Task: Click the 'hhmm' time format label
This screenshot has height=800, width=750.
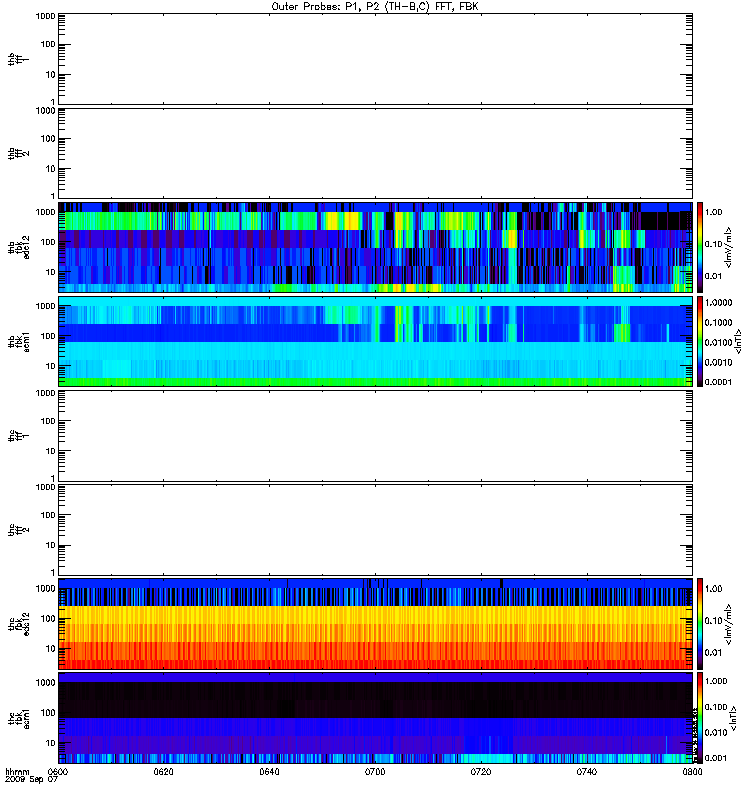Action: pyautogui.click(x=17, y=772)
